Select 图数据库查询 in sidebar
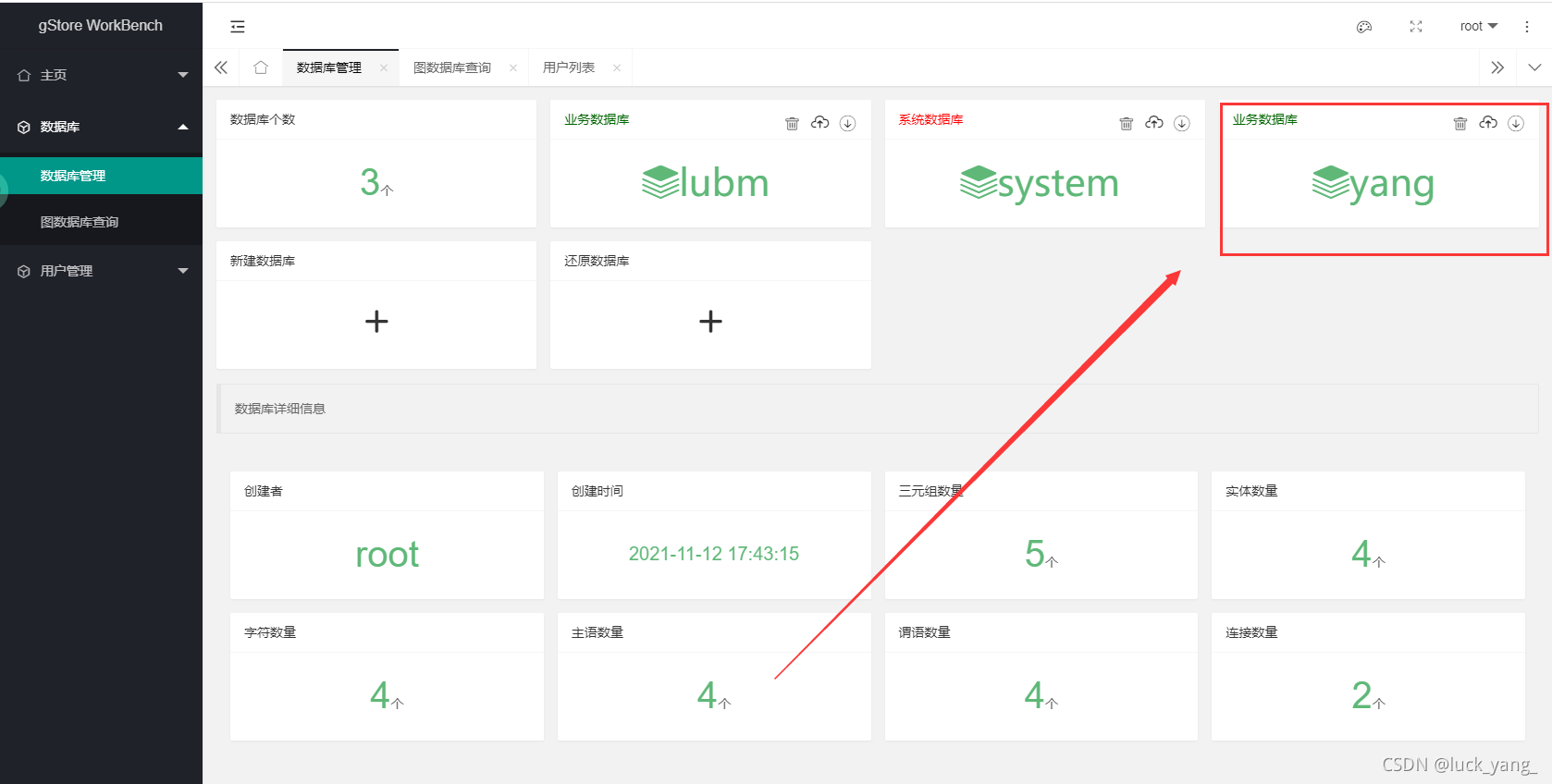Viewport: 1552px width, 784px height. 102,222
